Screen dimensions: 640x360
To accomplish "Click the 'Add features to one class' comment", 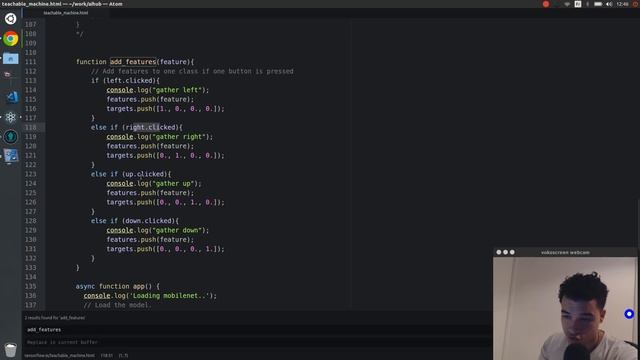I will (192, 71).
